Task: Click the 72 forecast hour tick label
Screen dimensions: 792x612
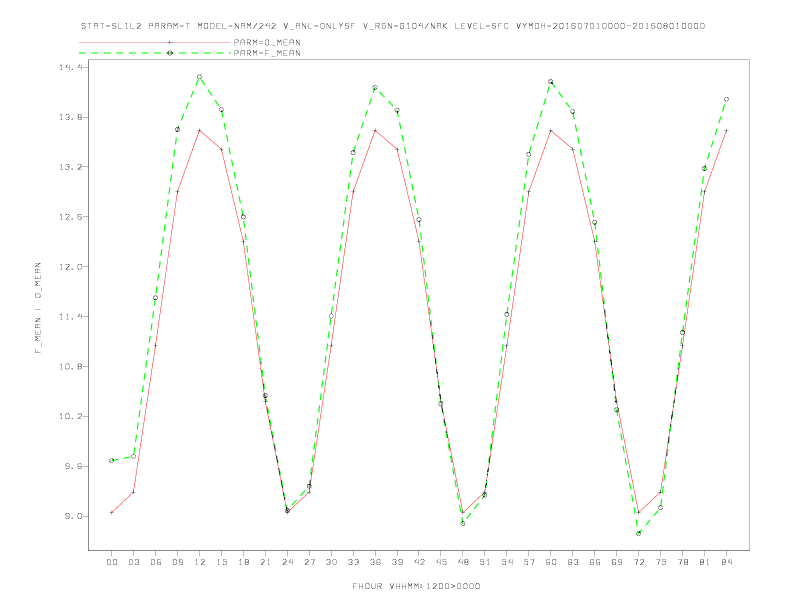Action: coord(639,562)
